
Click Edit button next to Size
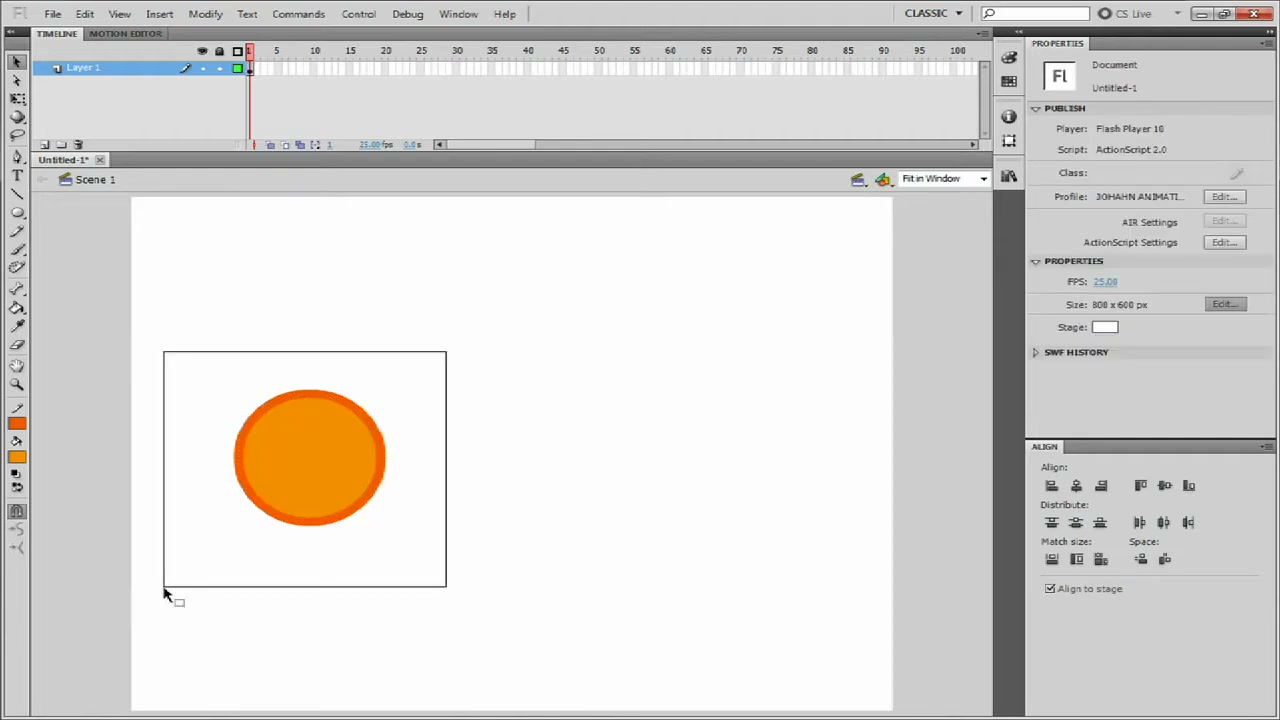coord(1225,304)
